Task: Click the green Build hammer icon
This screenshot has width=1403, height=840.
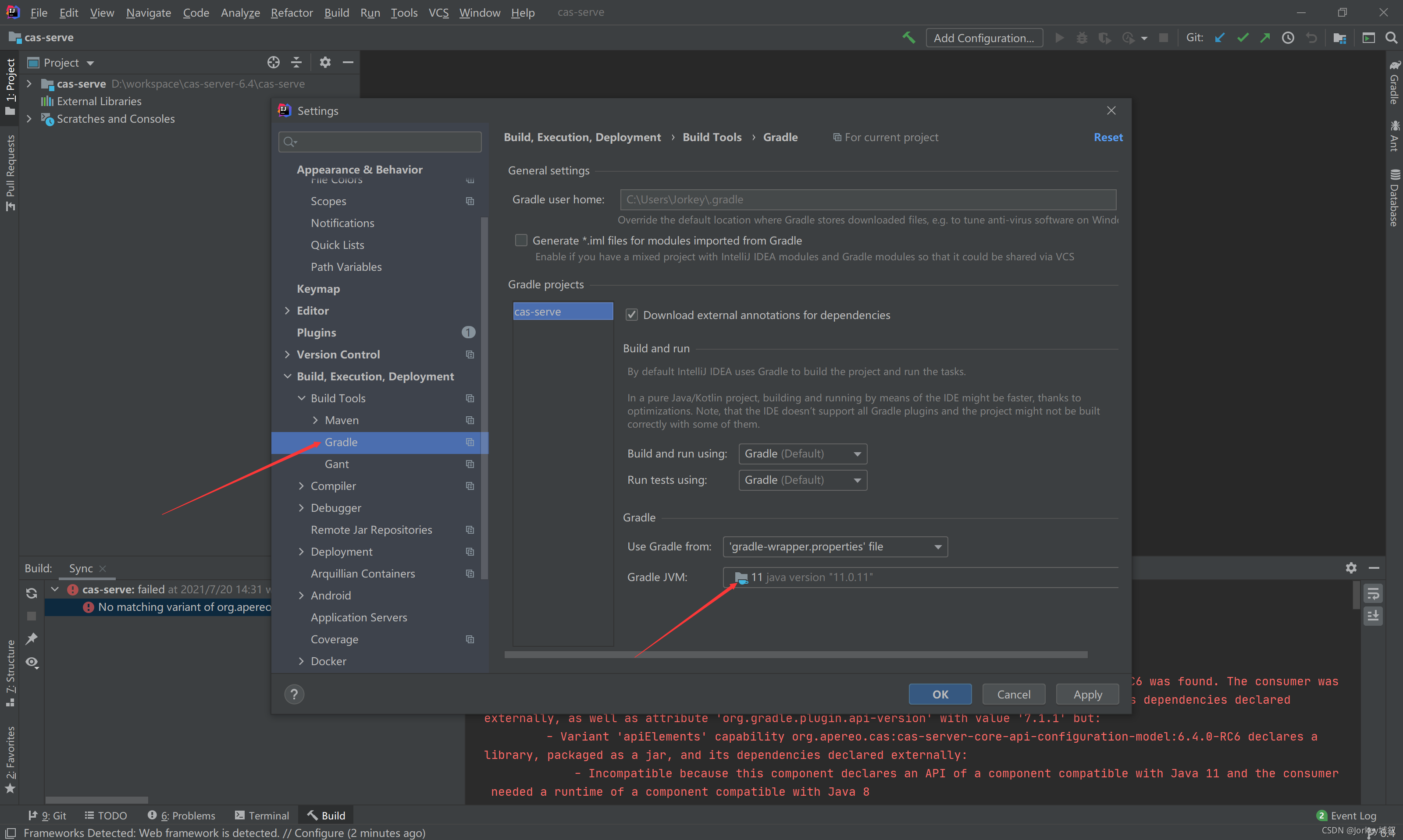Action: [x=908, y=37]
